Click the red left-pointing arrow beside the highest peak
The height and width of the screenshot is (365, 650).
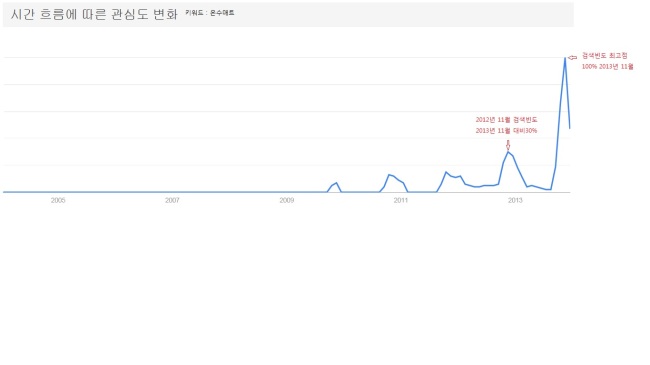572,58
